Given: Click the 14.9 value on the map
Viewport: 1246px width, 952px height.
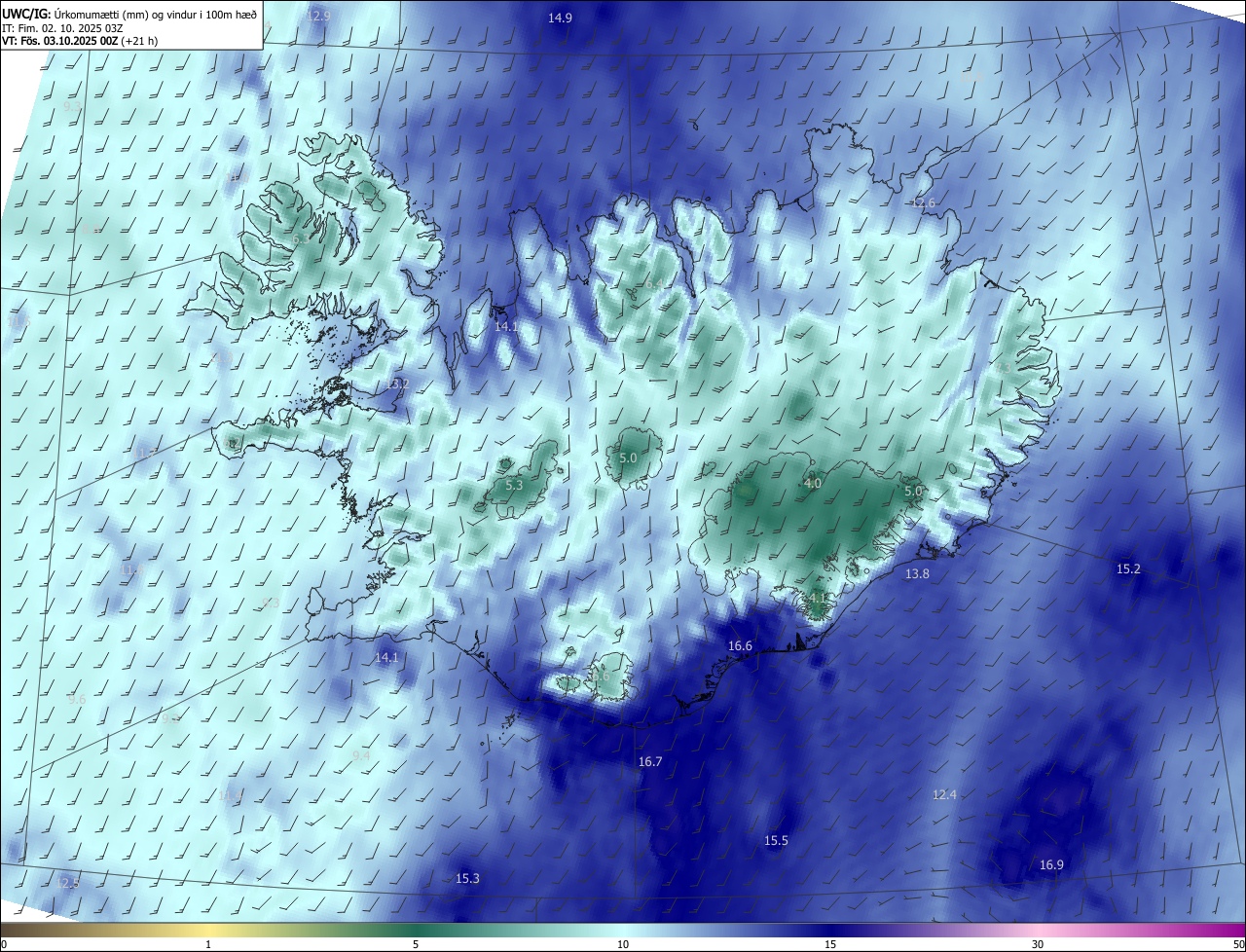Looking at the screenshot, I should (560, 18).
